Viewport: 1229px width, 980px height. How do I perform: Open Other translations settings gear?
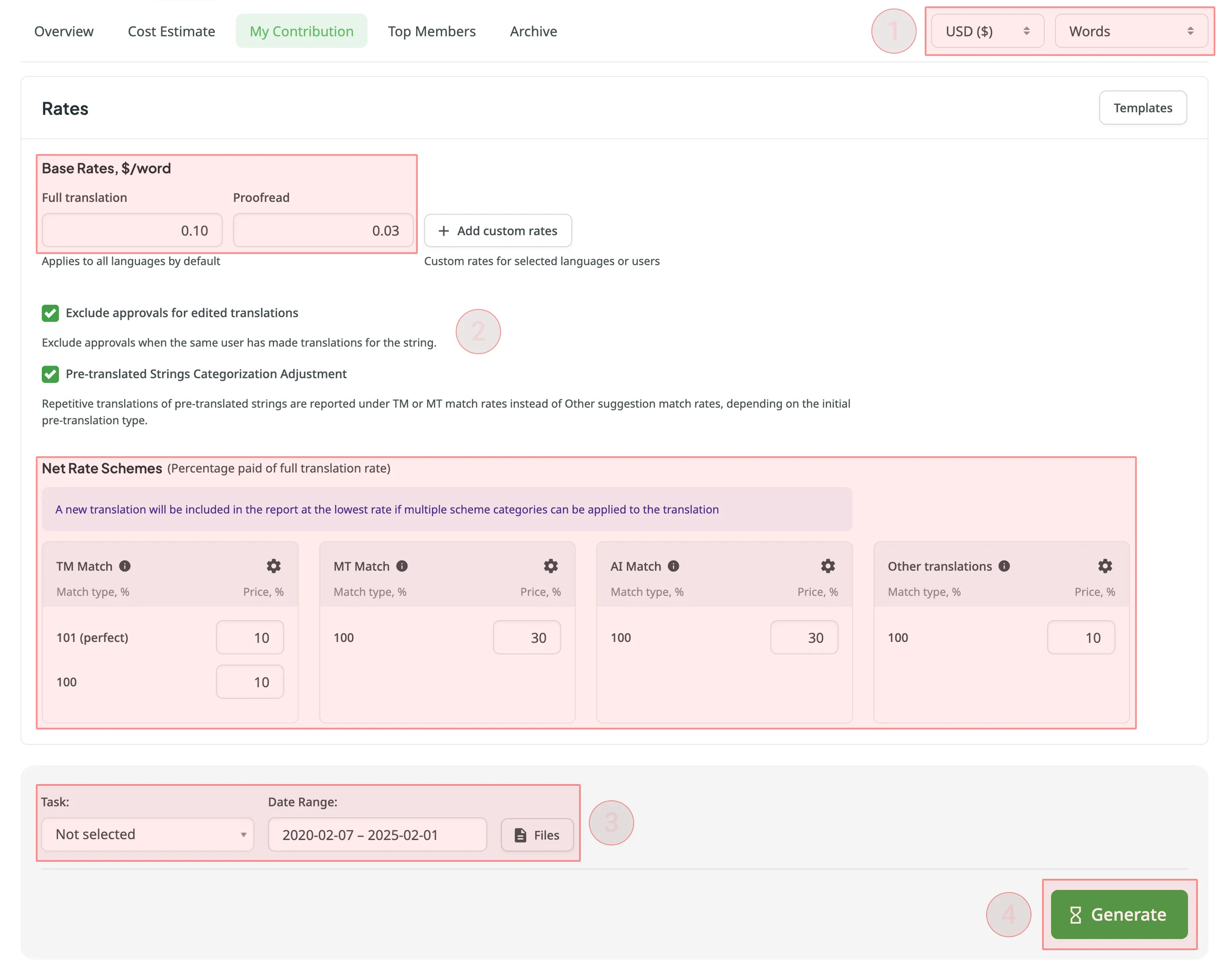click(1105, 566)
